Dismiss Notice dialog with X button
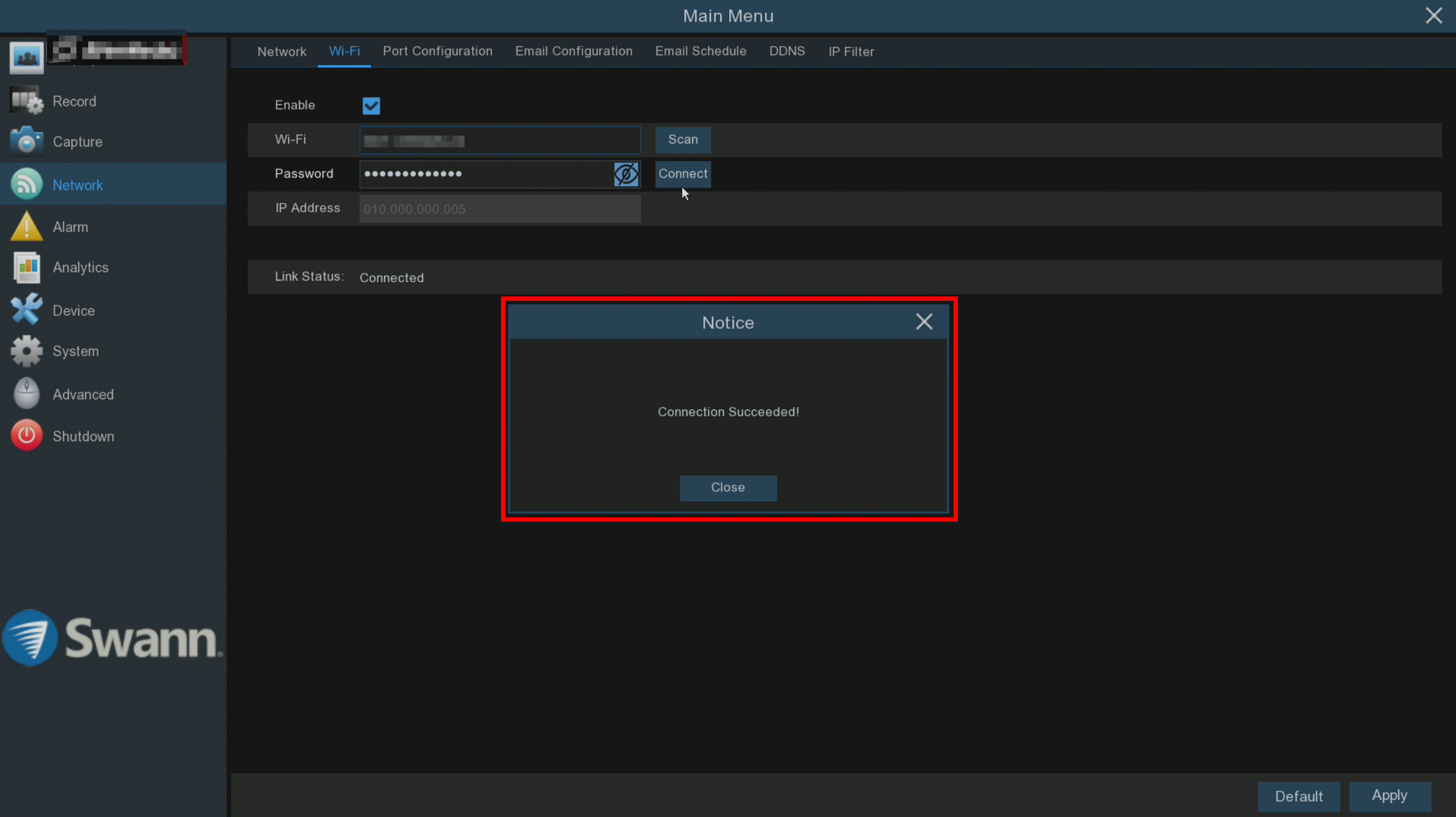1456x817 pixels. click(924, 322)
